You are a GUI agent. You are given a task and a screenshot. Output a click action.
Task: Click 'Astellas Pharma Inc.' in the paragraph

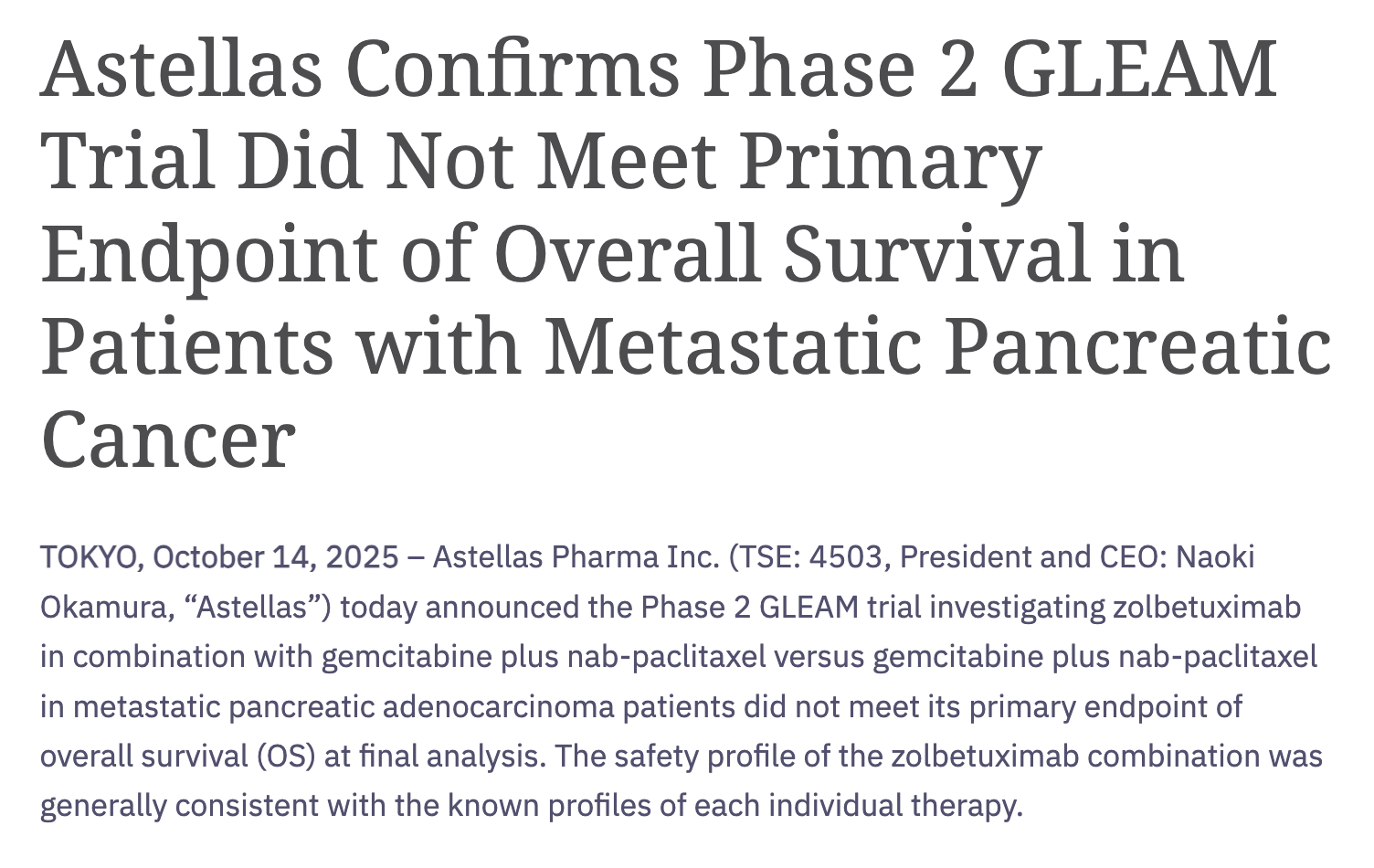(x=576, y=557)
